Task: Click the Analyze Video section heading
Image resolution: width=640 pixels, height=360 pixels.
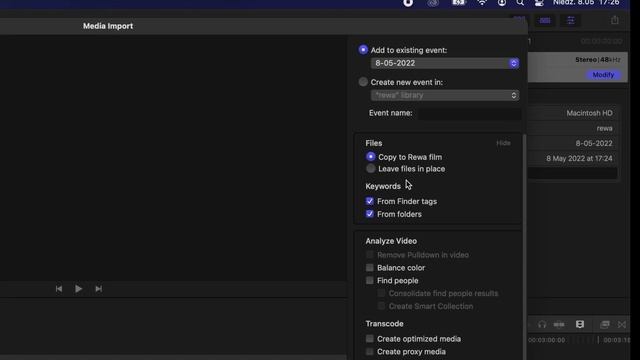Action: click(x=391, y=241)
